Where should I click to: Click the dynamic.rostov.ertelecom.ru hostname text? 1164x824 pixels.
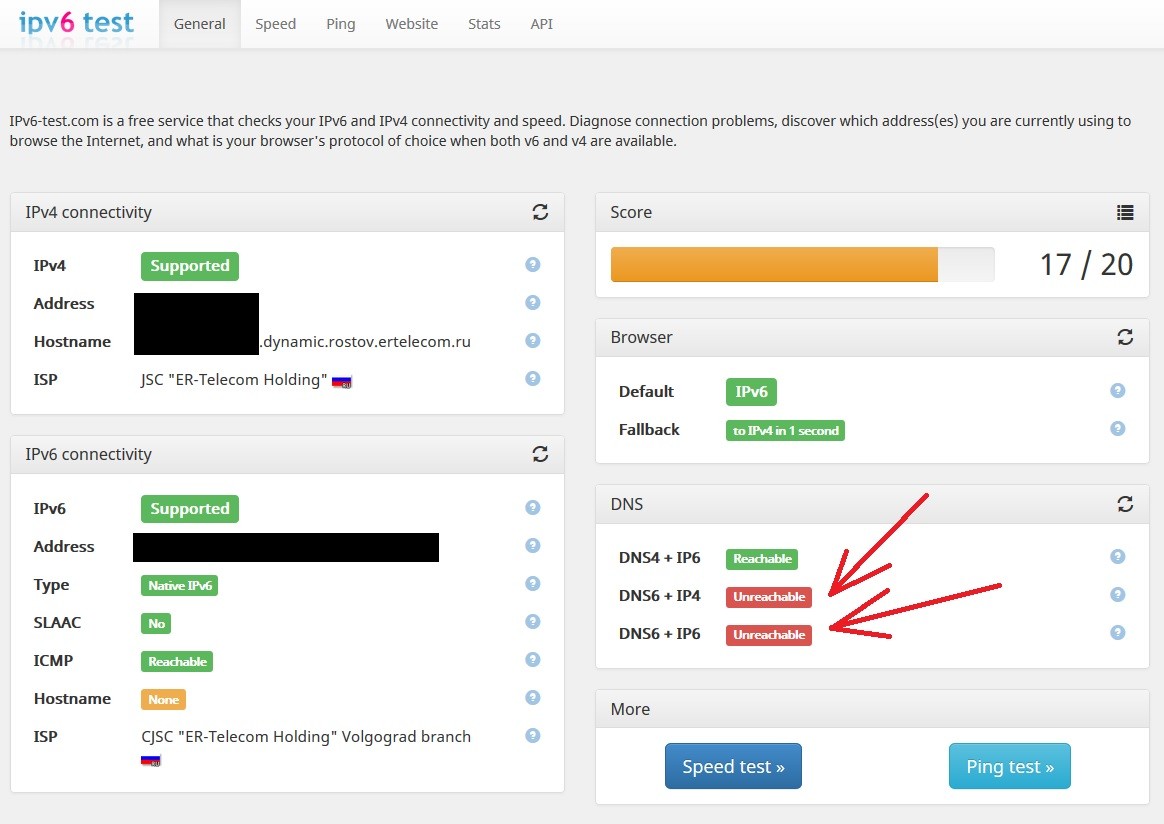(x=365, y=341)
